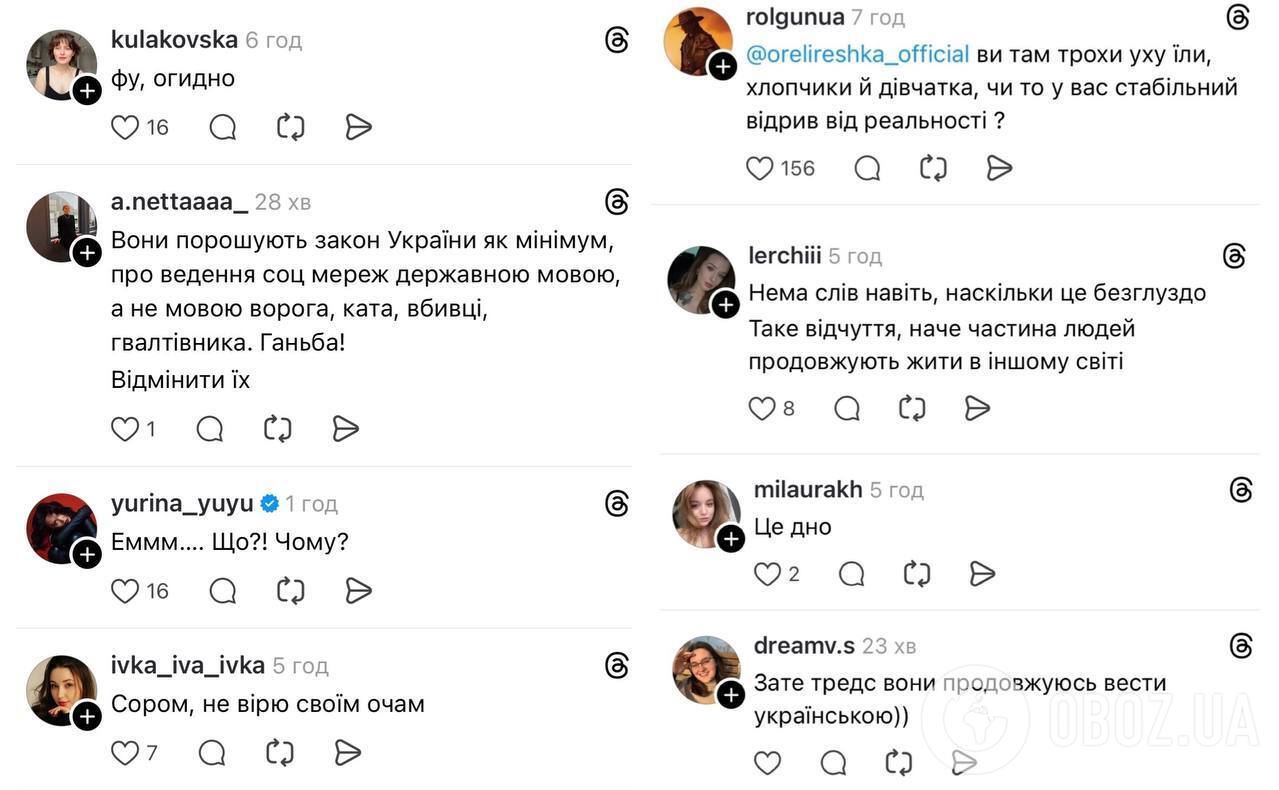The width and height of the screenshot is (1279, 790).
Task: Click the follow plus badge on rolgunua's avatar
Action: [x=722, y=67]
